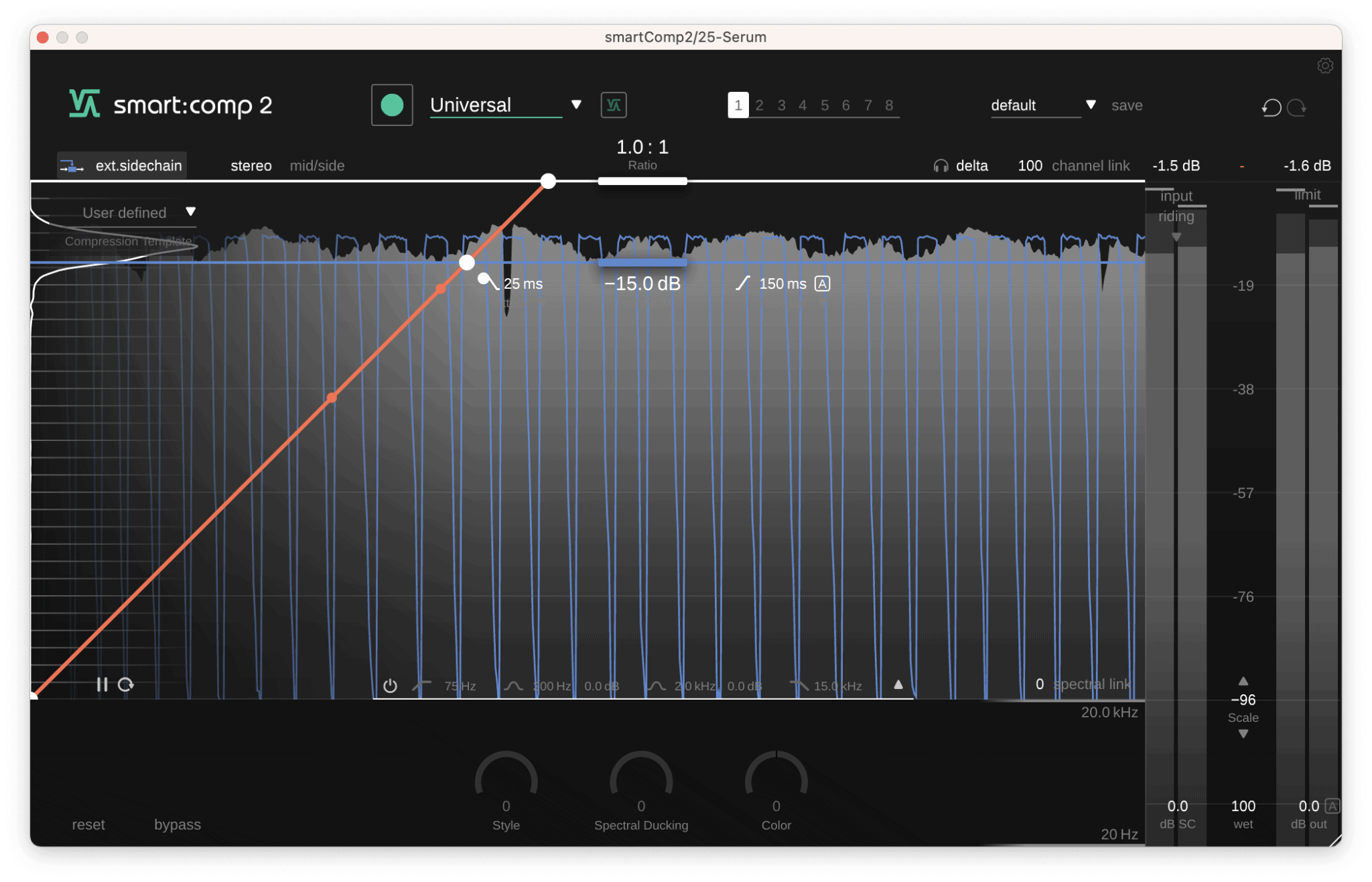Open the default preset dropdown
Image resolution: width=1372 pixels, height=882 pixels.
click(1091, 105)
